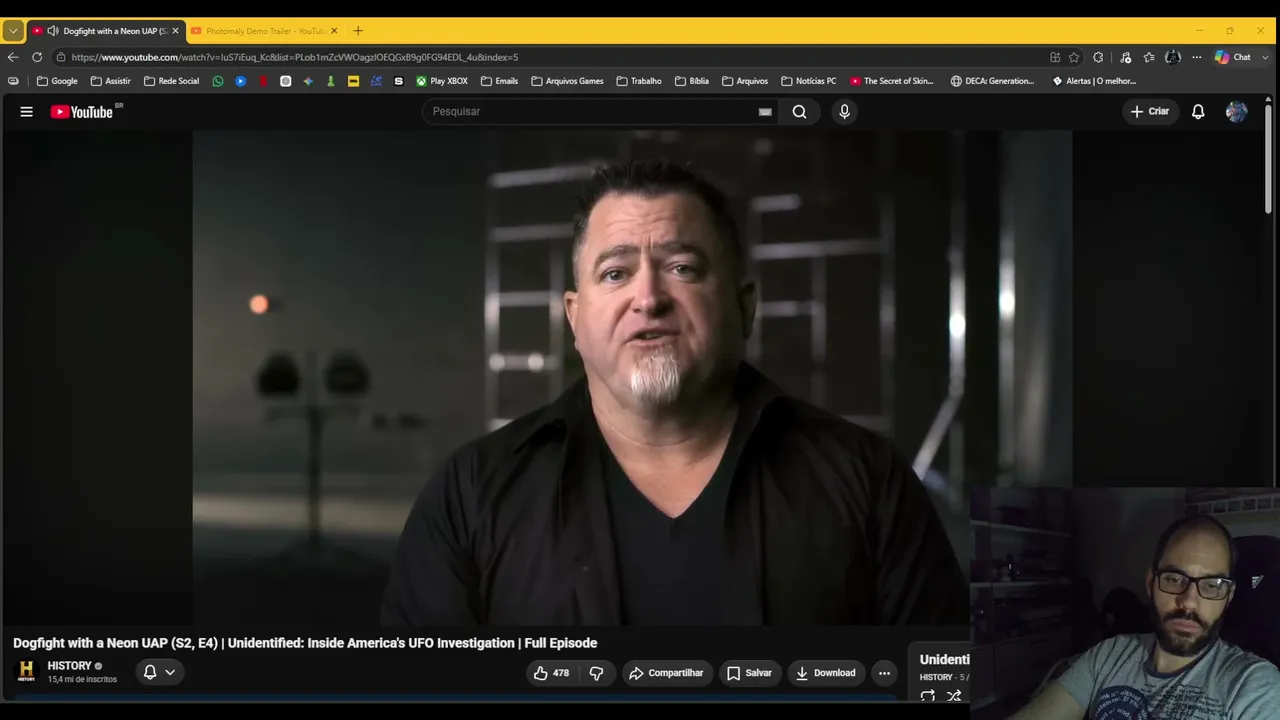The image size is (1280, 720).
Task: Open HISTORY channel avatar
Action: [27, 671]
